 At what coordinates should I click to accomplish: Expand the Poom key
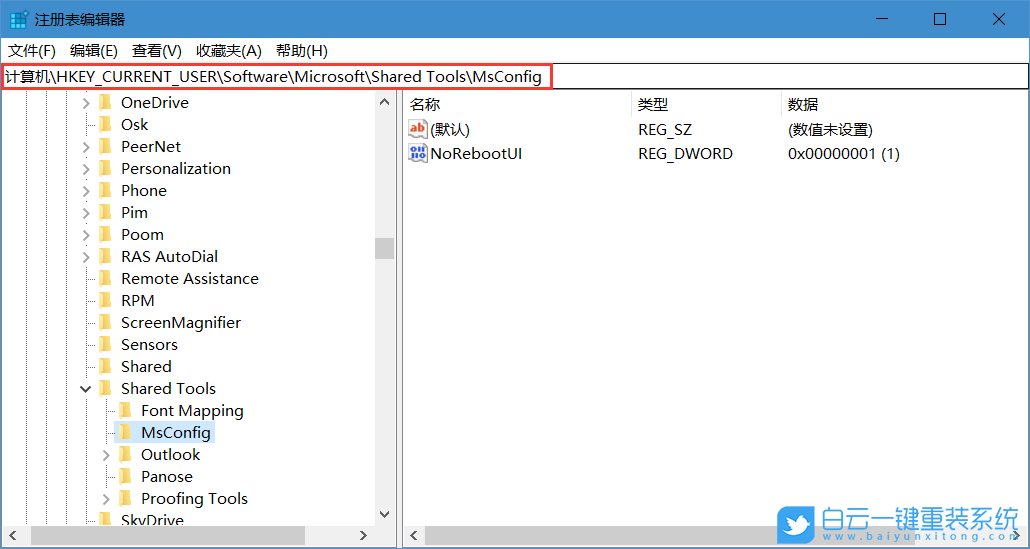(x=86, y=235)
